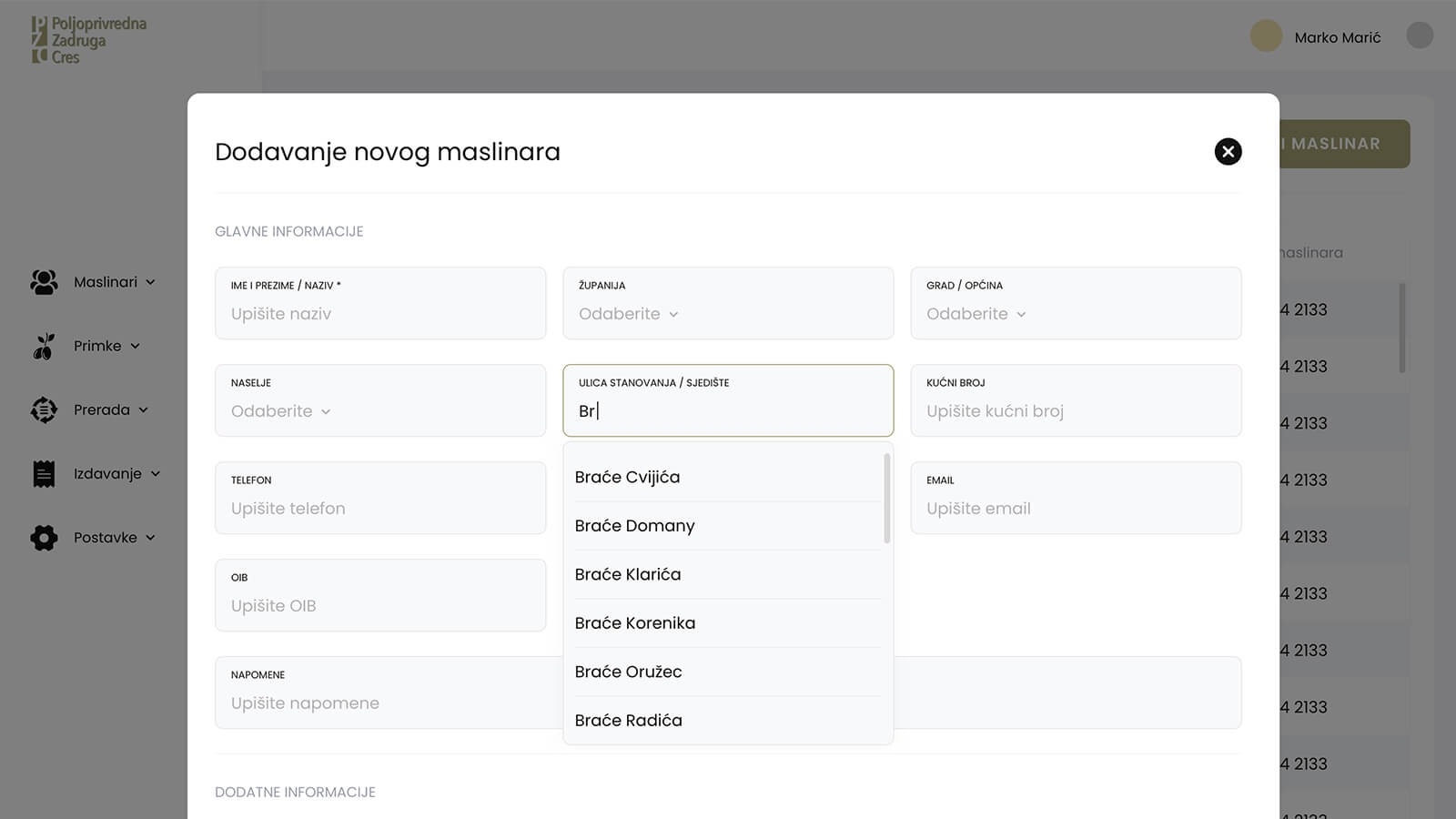Expand the Izdavanje menu chevron
The image size is (1456, 819).
click(x=156, y=473)
